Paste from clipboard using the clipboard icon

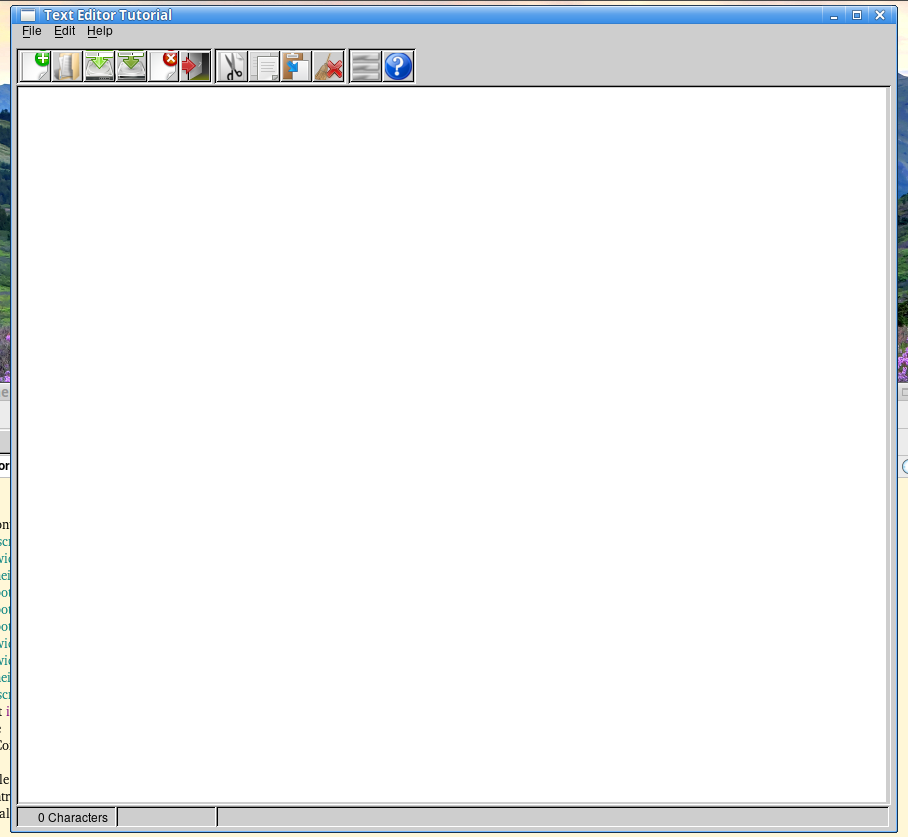point(296,67)
